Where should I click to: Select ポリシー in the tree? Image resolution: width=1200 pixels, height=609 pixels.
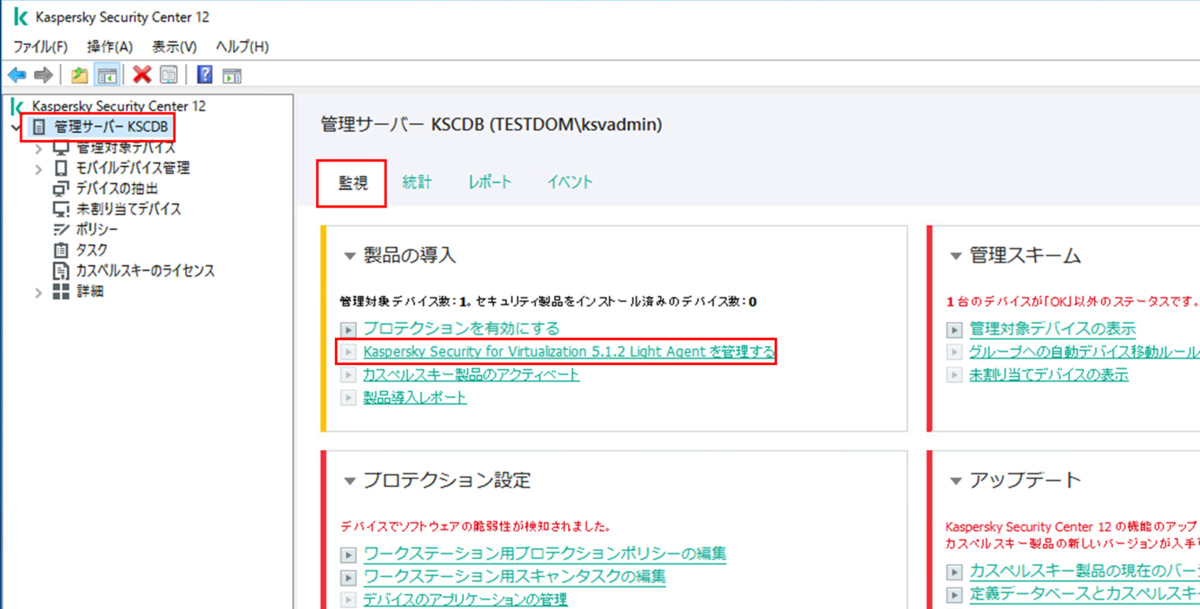(x=98, y=230)
